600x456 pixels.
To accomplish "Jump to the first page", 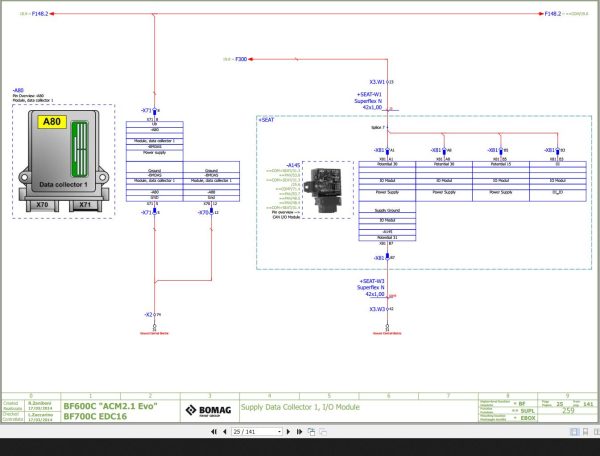I will pos(214,432).
